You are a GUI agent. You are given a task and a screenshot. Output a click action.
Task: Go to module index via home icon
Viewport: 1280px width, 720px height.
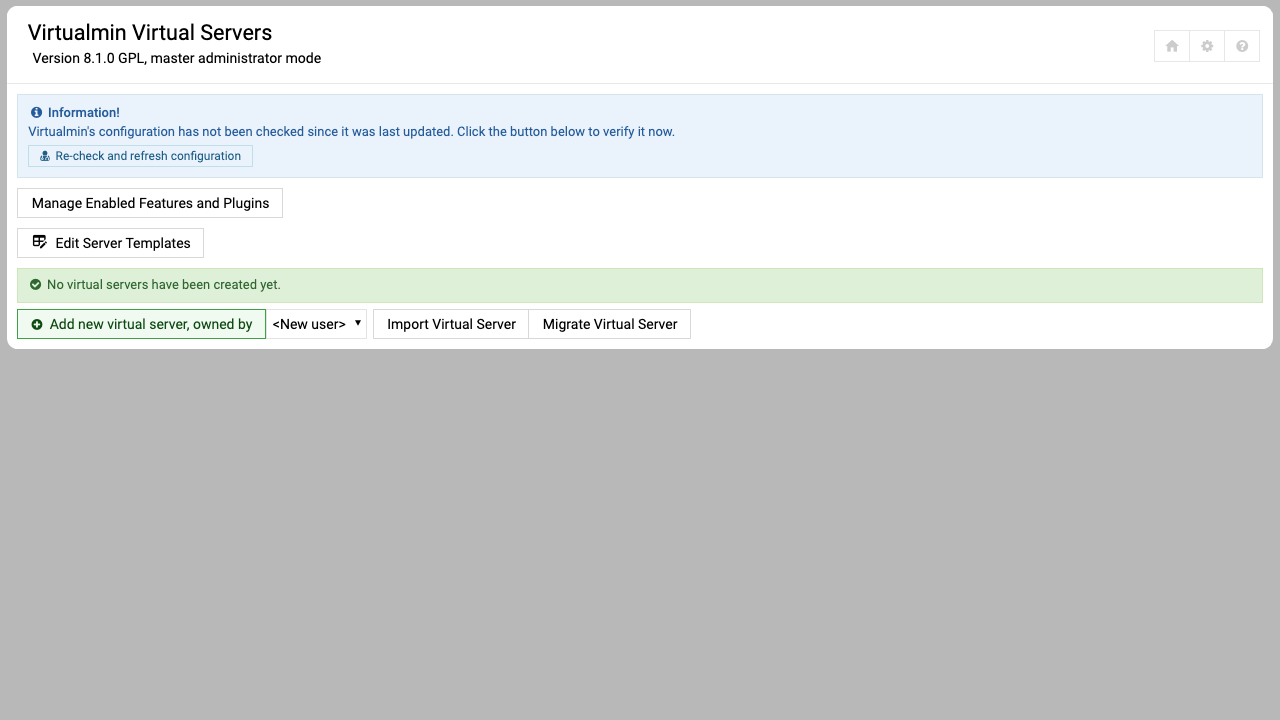1172,46
